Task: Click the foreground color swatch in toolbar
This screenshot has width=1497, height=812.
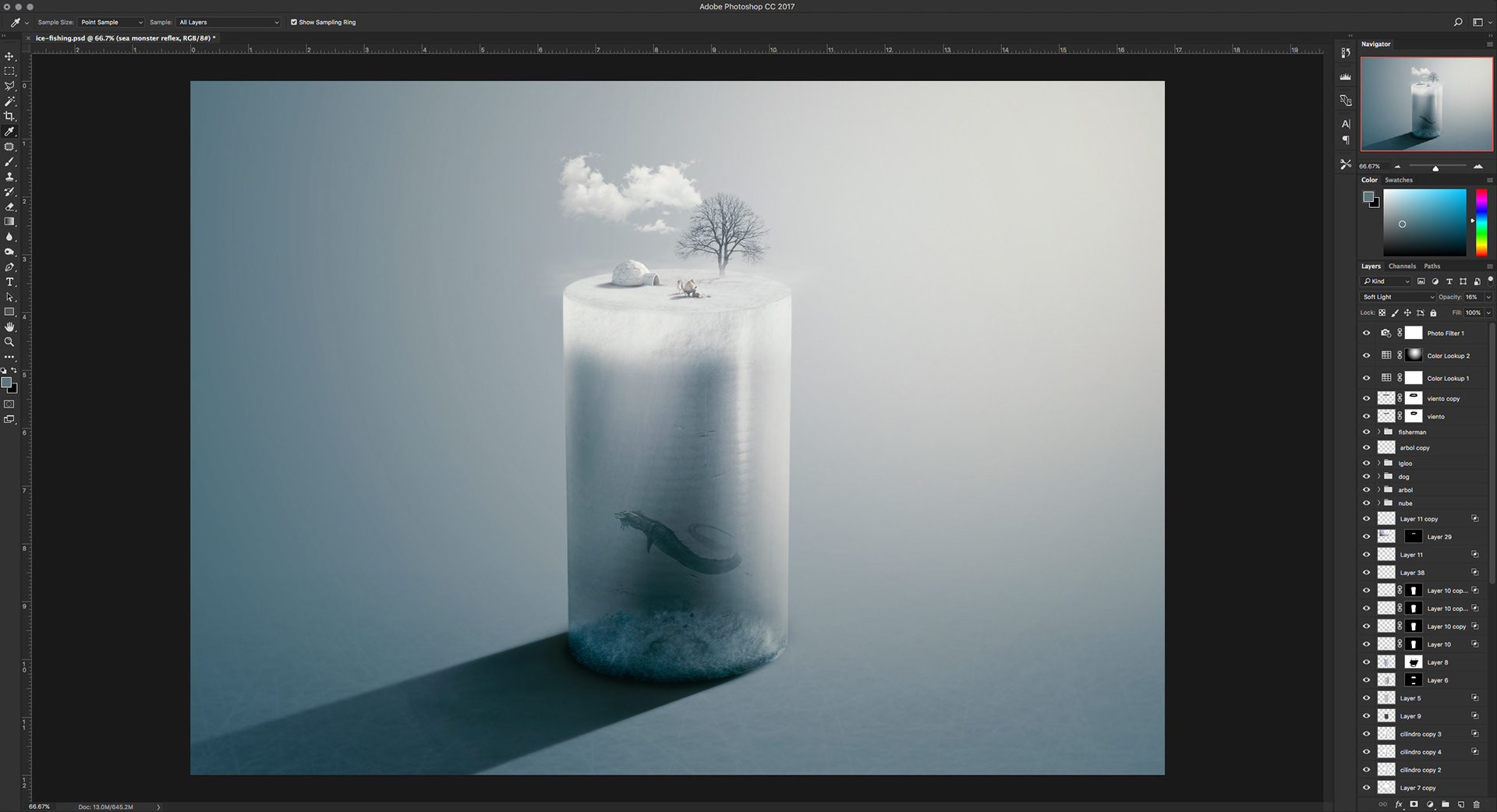Action: [x=6, y=383]
